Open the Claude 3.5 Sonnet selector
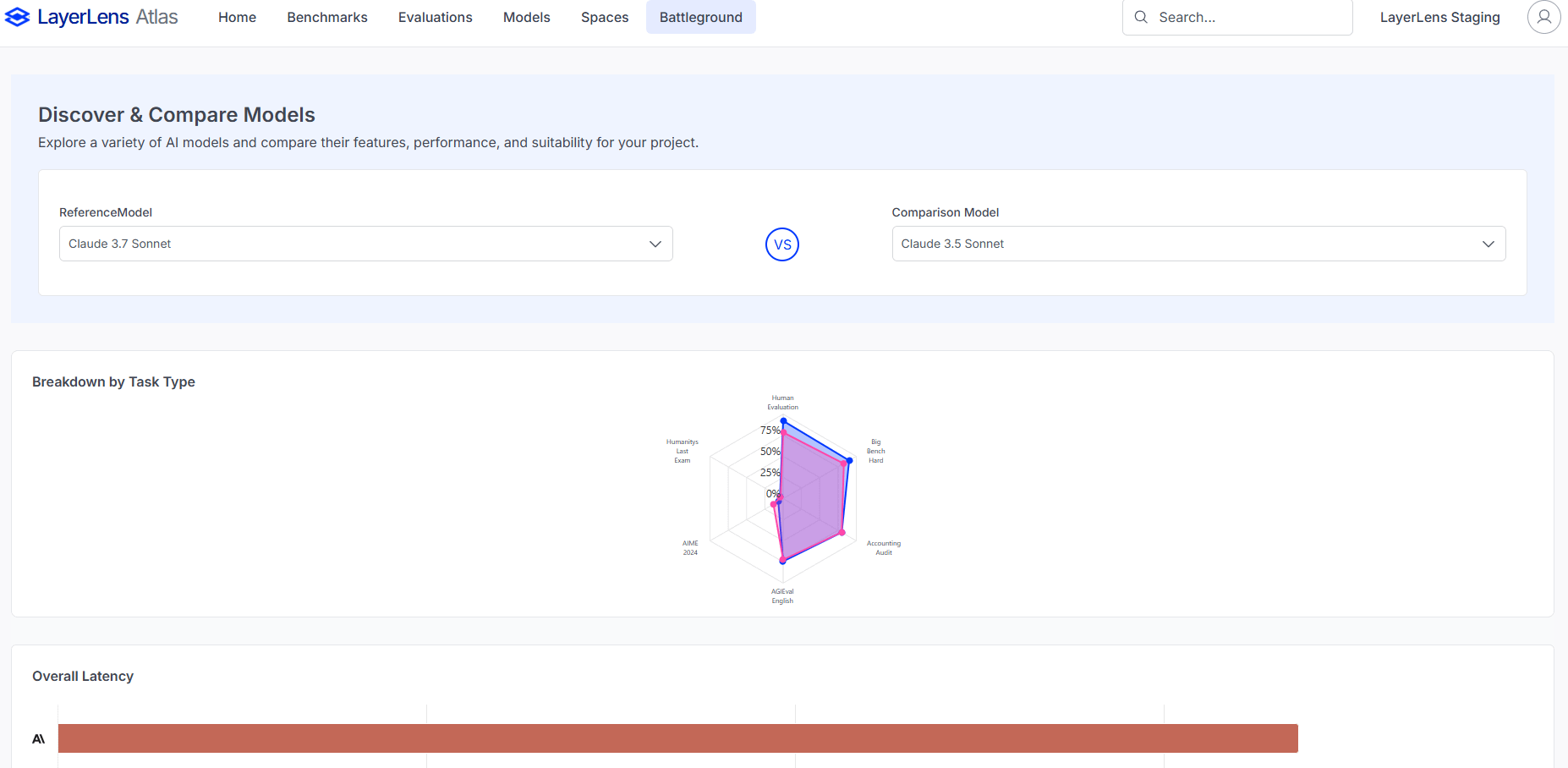The width and height of the screenshot is (1568, 768). 1198,244
